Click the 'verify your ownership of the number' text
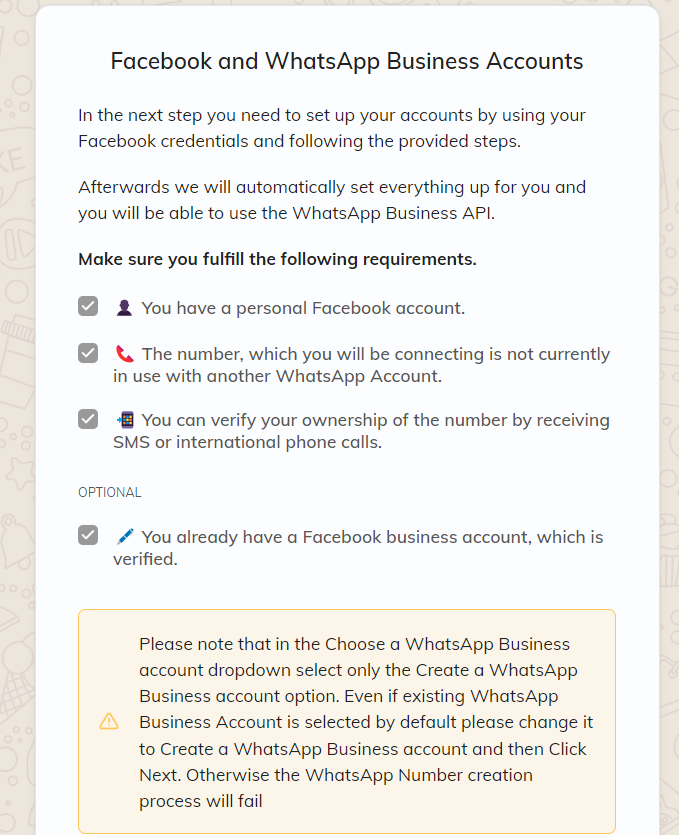Screen dimensions: 679x835 pos(362,431)
